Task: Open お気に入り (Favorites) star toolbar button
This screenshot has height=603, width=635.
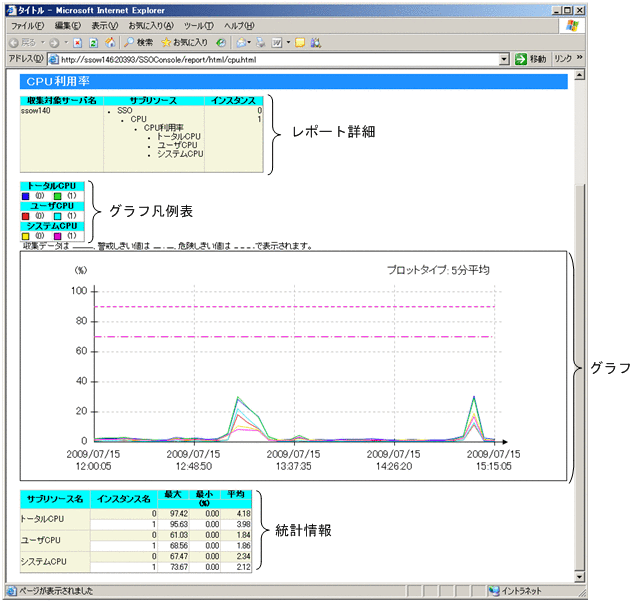Action: coord(185,43)
